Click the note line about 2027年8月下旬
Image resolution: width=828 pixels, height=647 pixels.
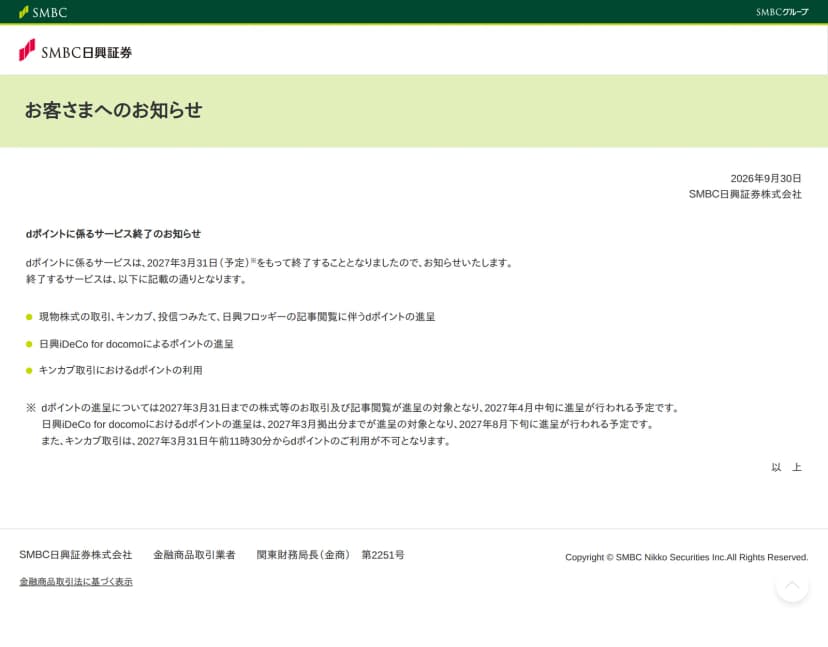pyautogui.click(x=348, y=424)
